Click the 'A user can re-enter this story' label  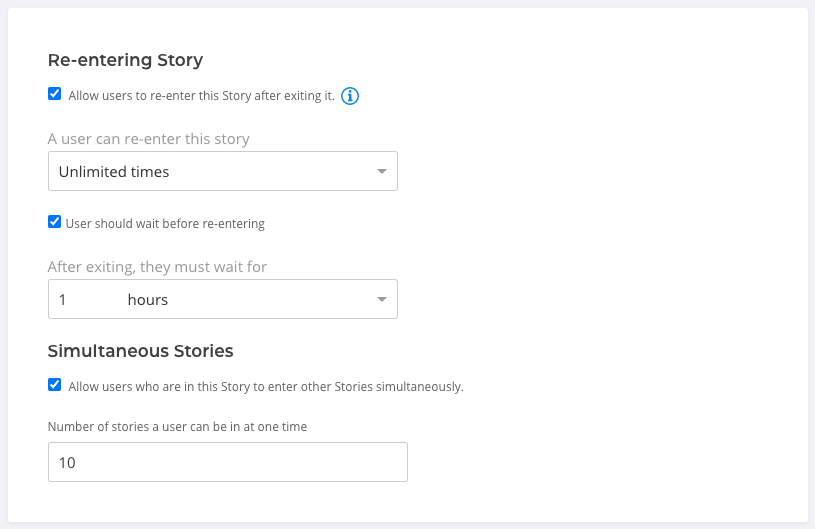click(149, 139)
